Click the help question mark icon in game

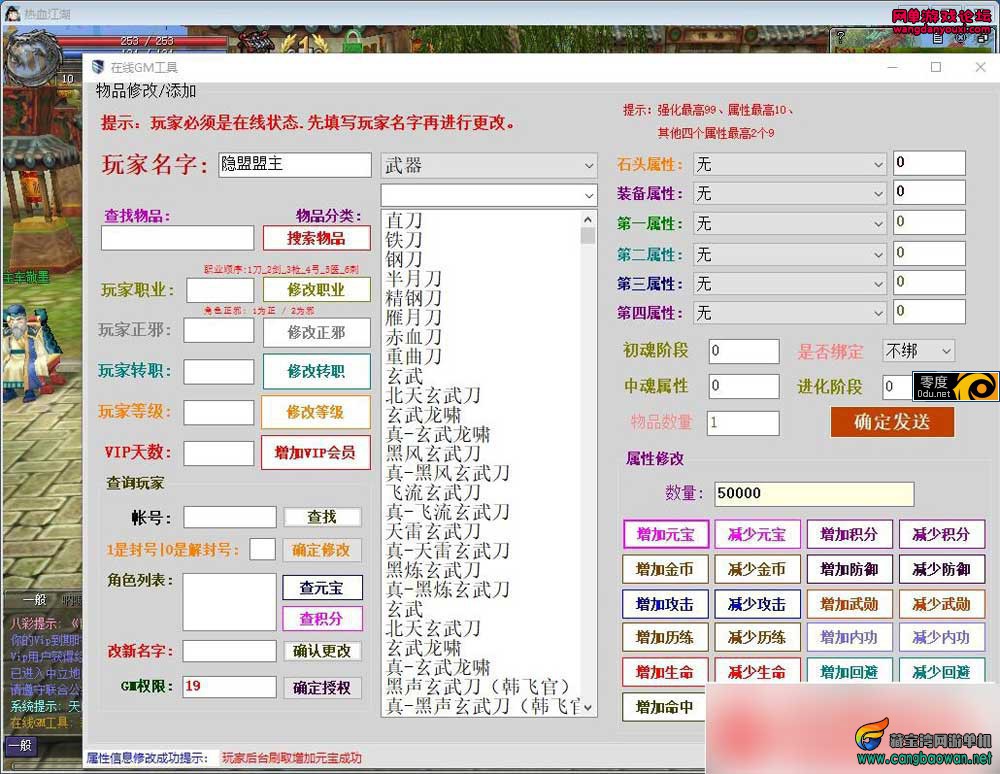point(841,37)
